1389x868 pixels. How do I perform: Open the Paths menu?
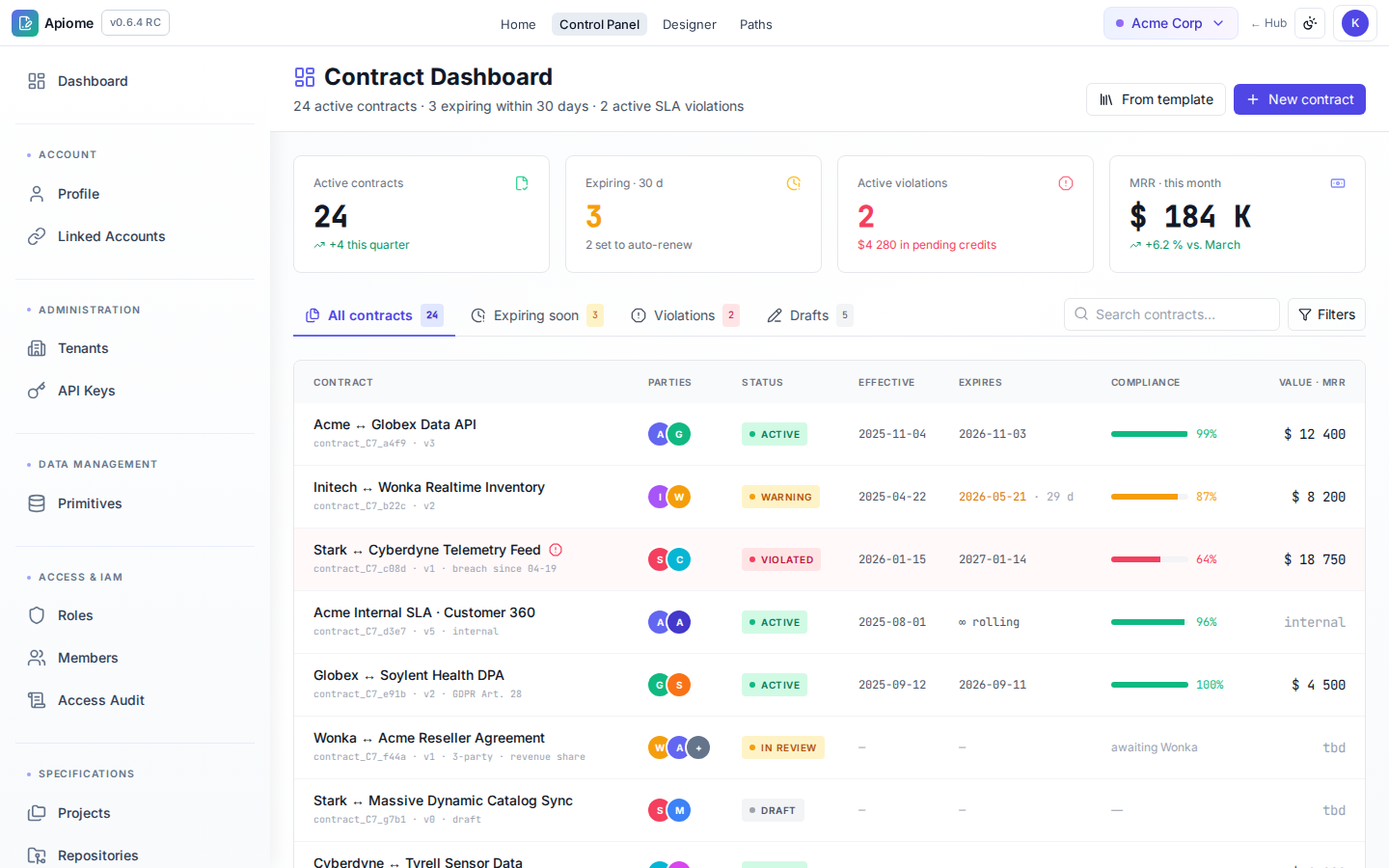pyautogui.click(x=756, y=24)
